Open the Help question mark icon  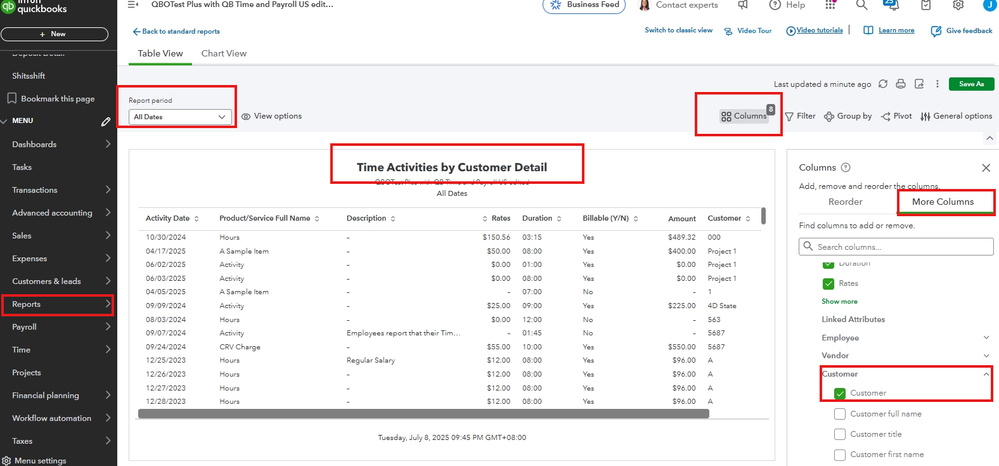(x=775, y=4)
